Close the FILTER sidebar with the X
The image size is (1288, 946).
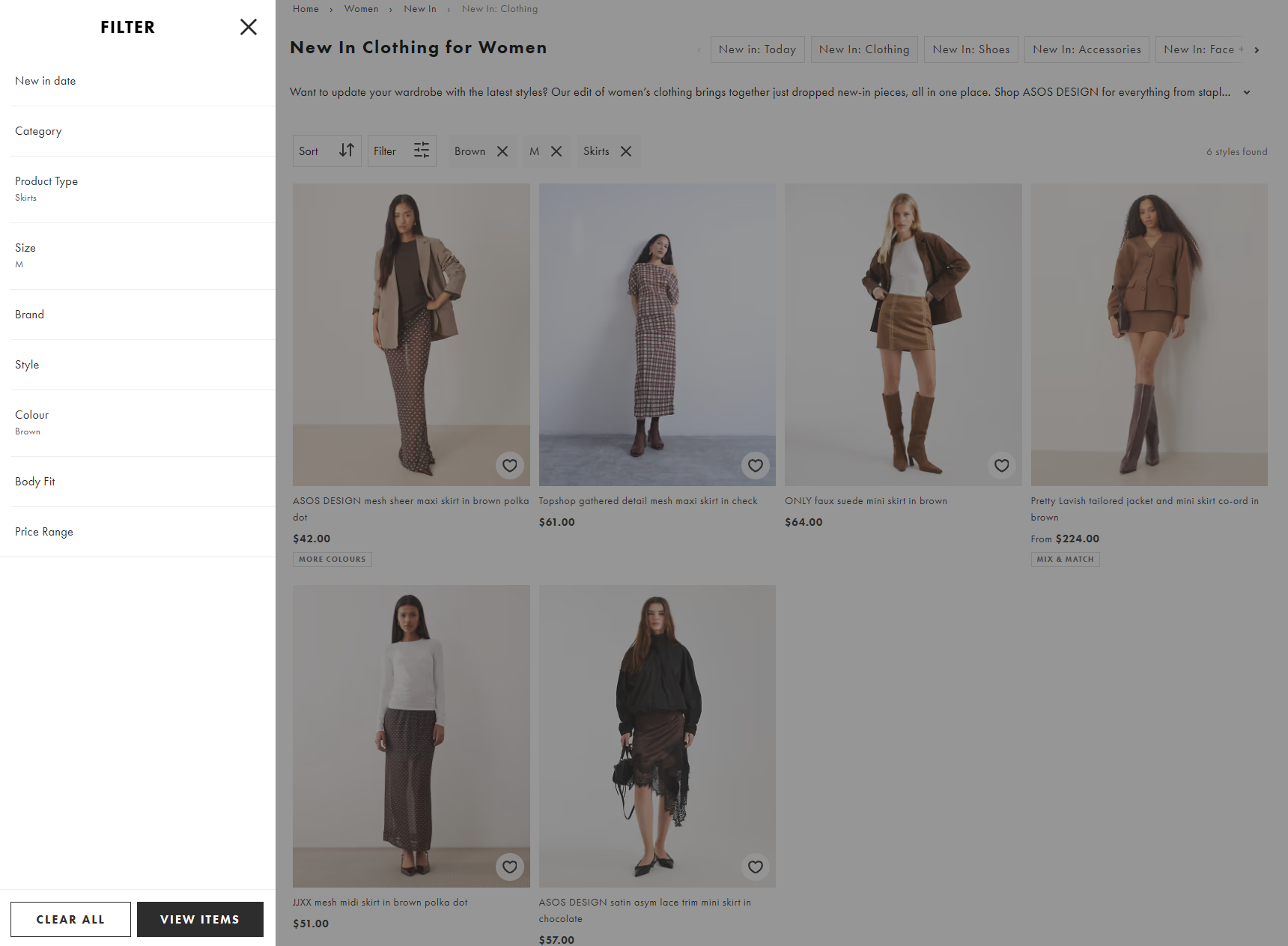(x=249, y=27)
